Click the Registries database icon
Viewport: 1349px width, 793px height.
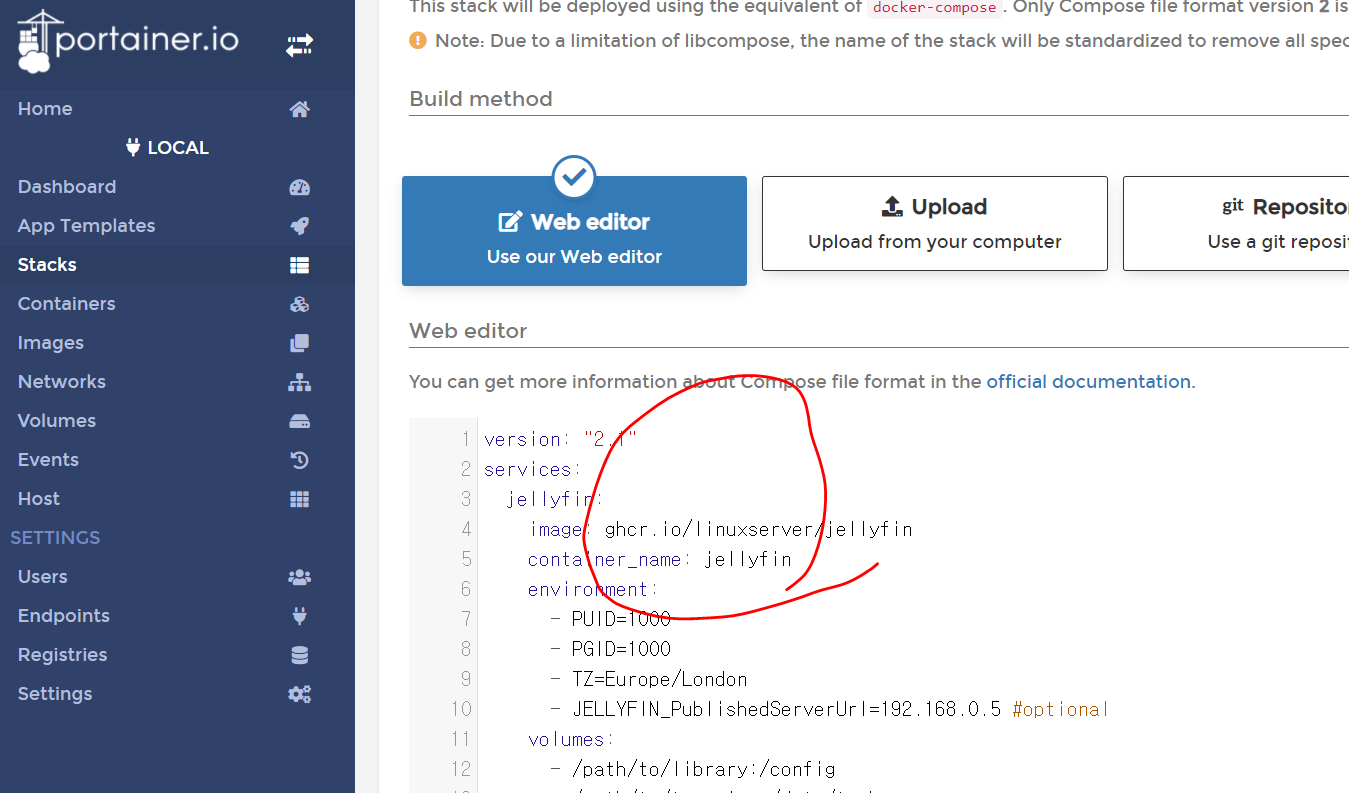(299, 655)
